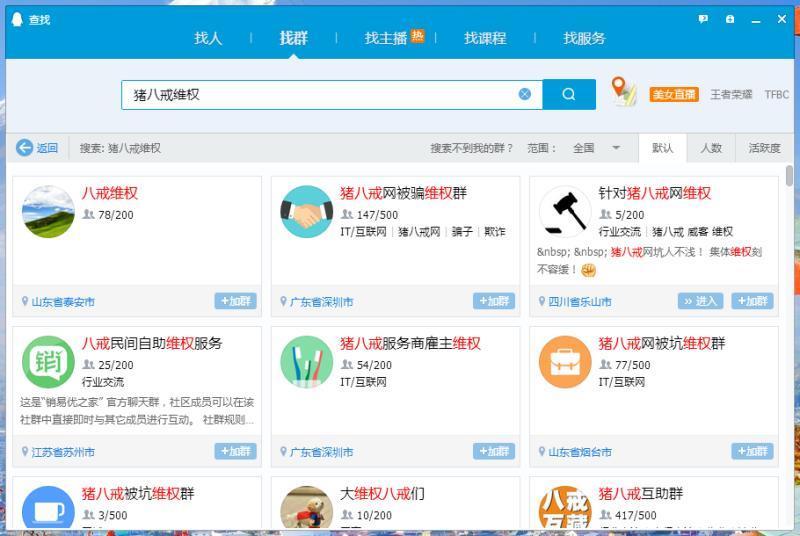Click the back arrow 返回 icon
Image resolution: width=800 pixels, height=536 pixels.
click(x=24, y=148)
